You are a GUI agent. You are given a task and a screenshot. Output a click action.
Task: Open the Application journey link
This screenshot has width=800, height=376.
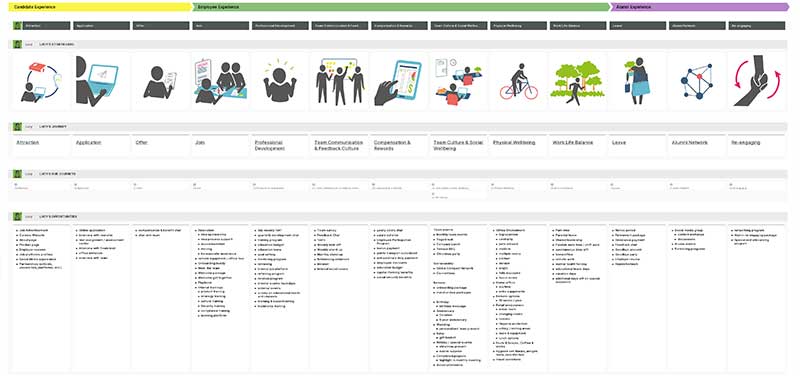pos(89,143)
